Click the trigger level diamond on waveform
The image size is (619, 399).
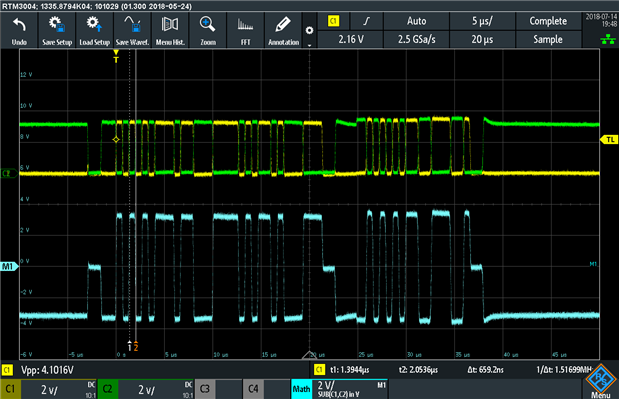point(116,139)
